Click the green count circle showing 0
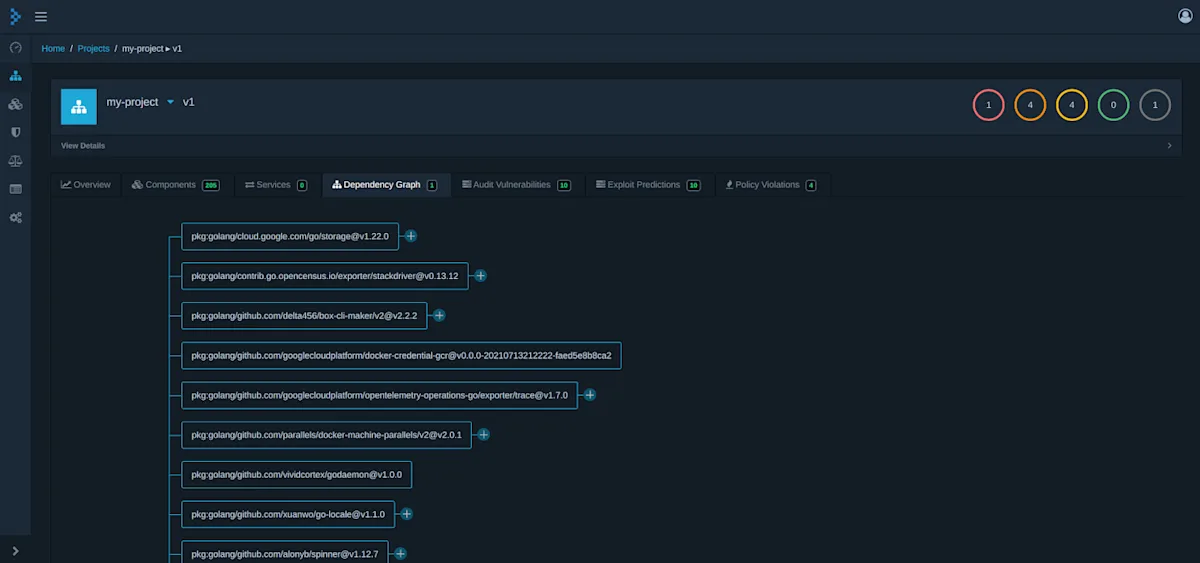The width and height of the screenshot is (1200, 563). tap(1113, 105)
